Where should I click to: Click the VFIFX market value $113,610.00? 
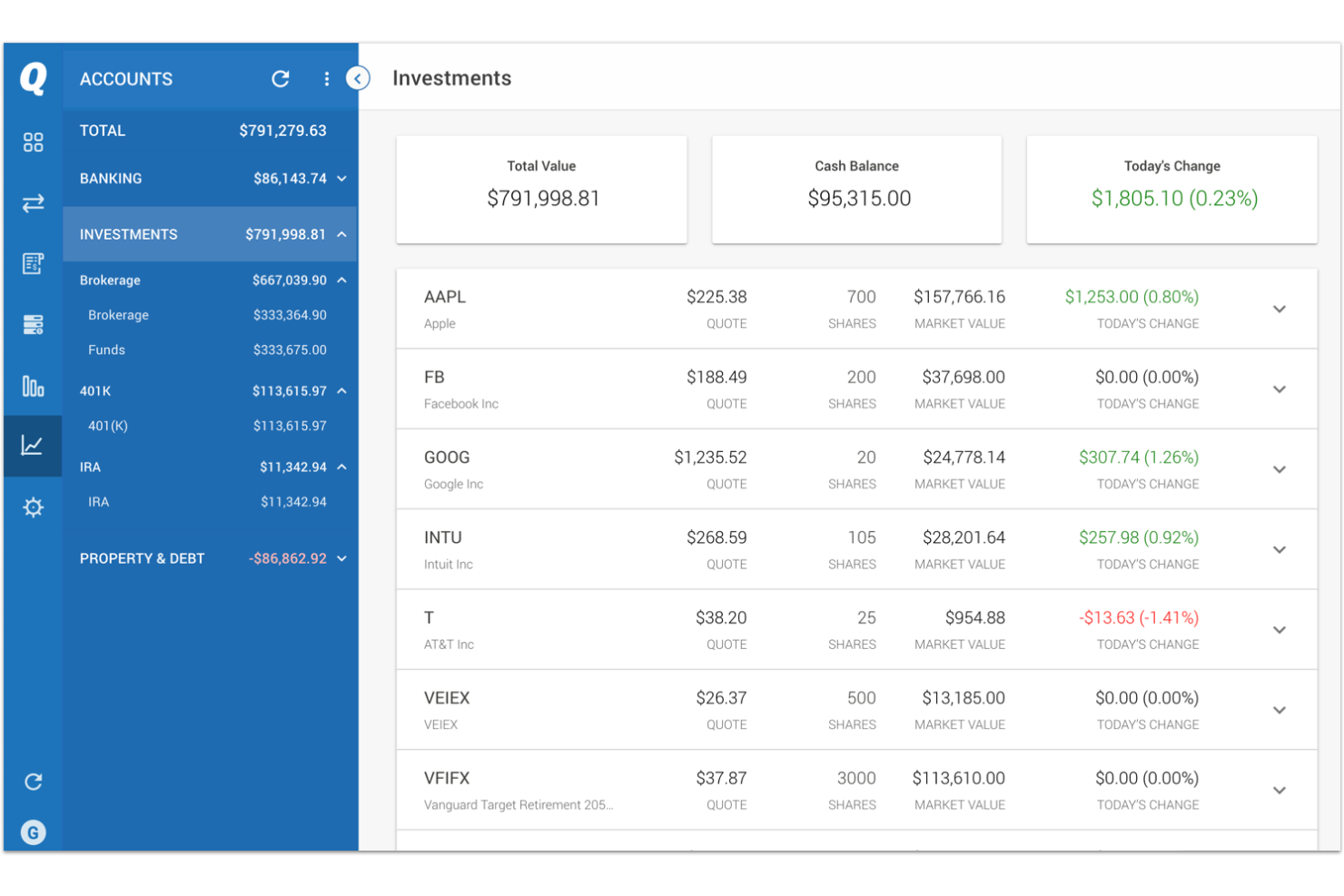pyautogui.click(x=958, y=778)
